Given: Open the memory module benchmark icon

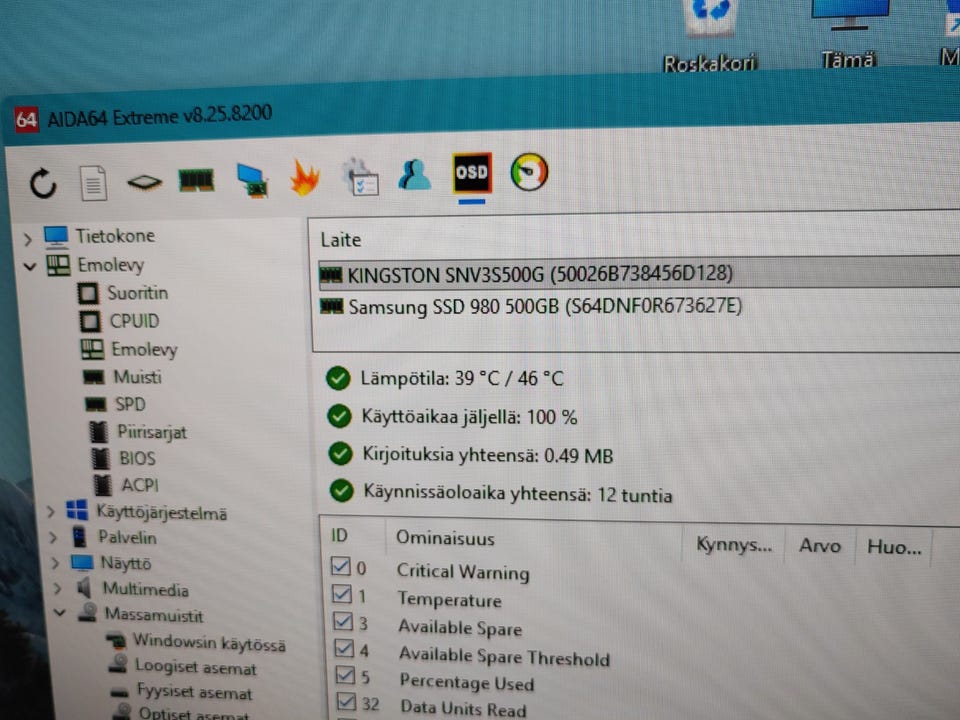Looking at the screenshot, I should [197, 181].
